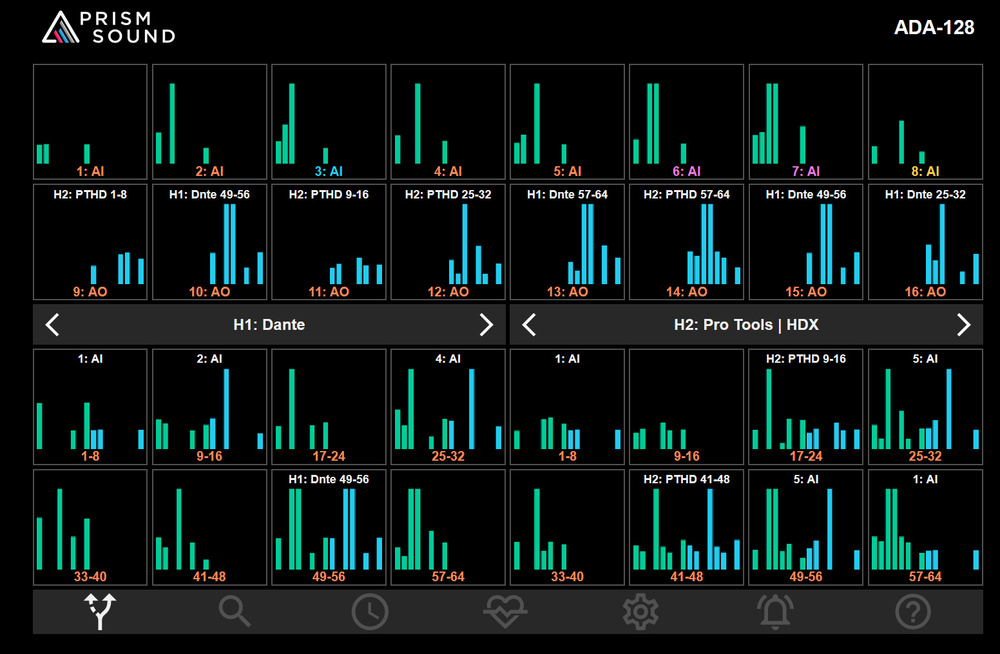This screenshot has height=654, width=1000.
Task: Open the help question mark icon
Action: coord(912,611)
